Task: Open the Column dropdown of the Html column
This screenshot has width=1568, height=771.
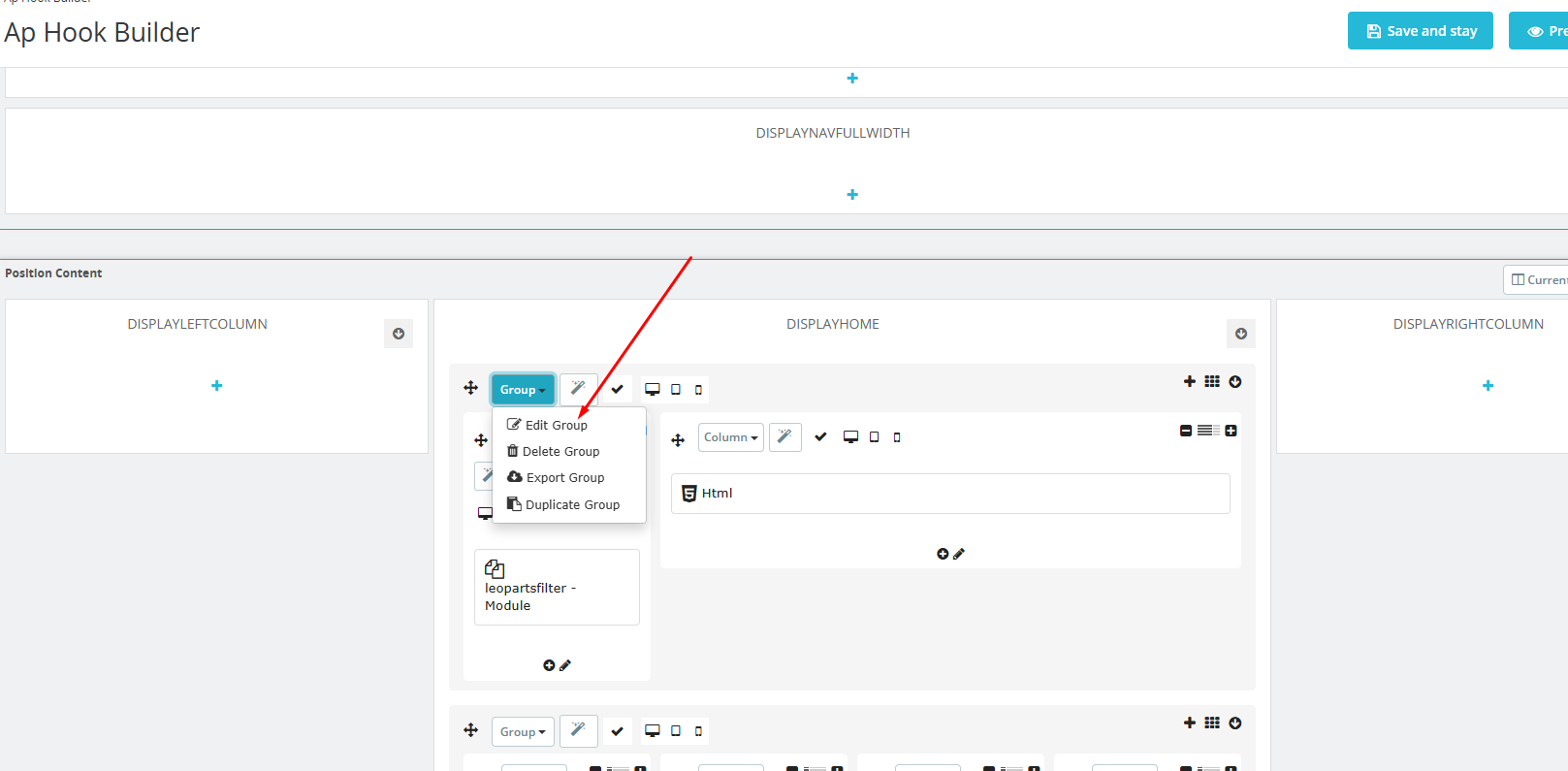Action: tap(731, 437)
